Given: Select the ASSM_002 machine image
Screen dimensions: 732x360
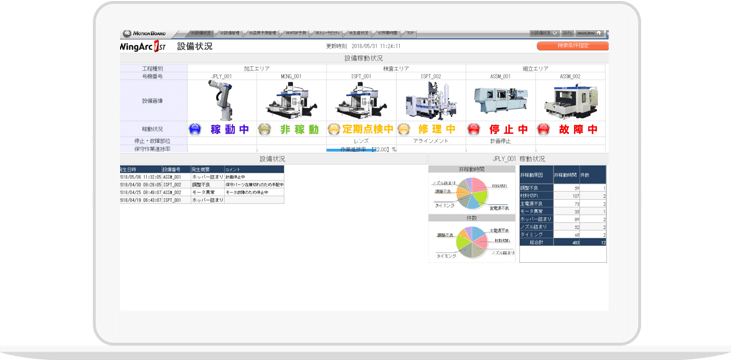Looking at the screenshot, I should click(x=570, y=101).
